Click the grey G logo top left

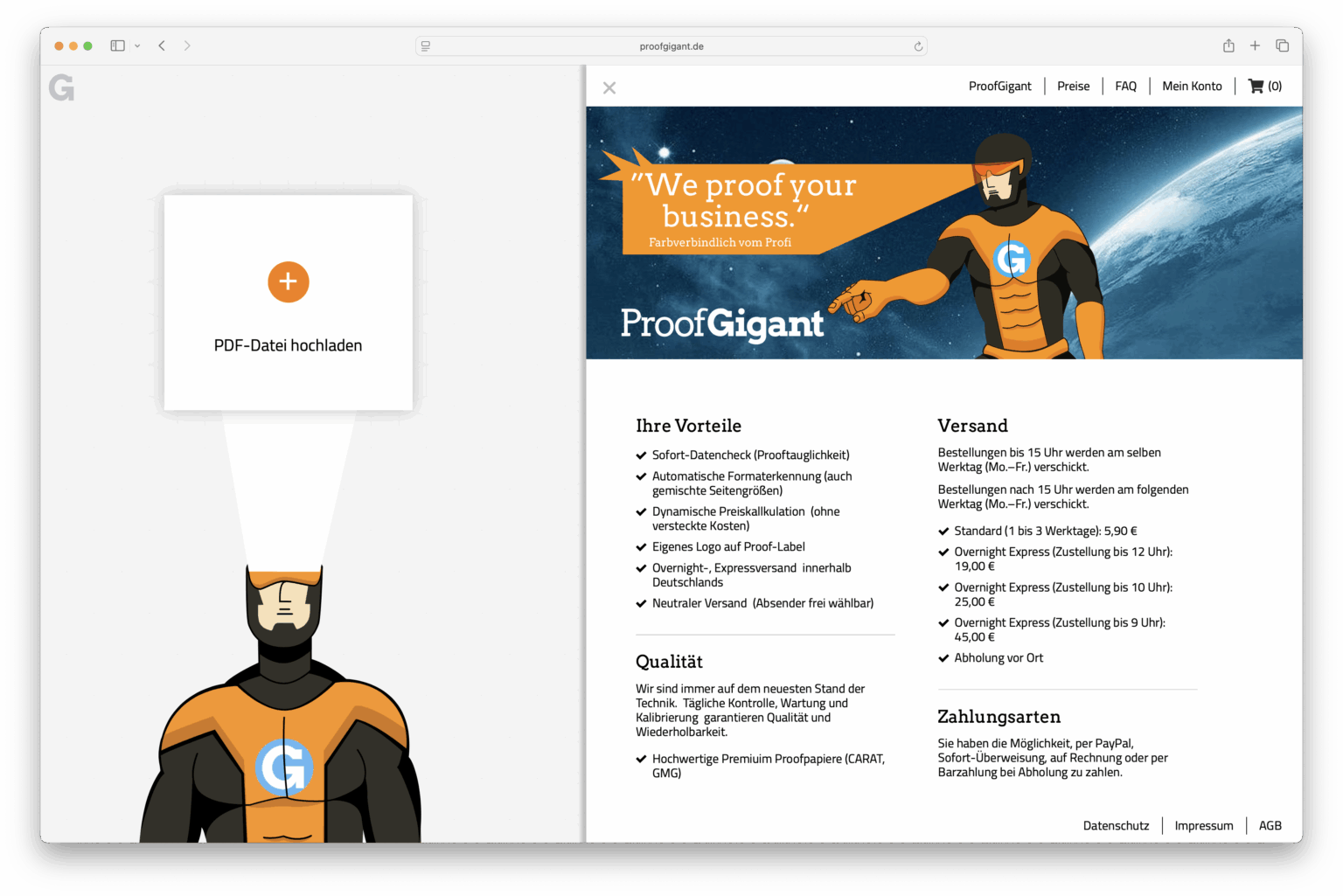(x=61, y=87)
